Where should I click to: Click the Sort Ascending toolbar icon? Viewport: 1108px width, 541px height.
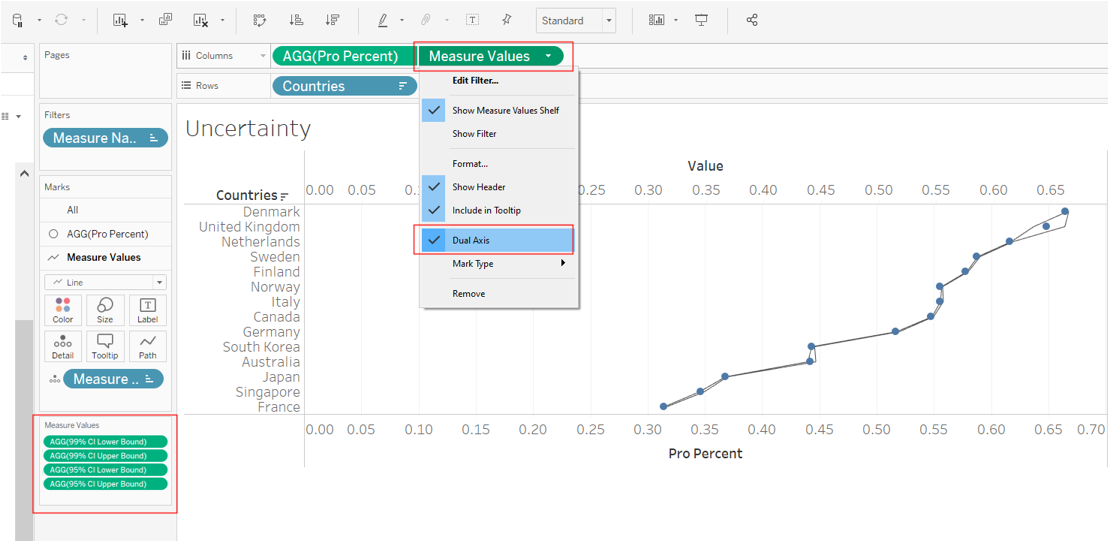pyautogui.click(x=296, y=20)
